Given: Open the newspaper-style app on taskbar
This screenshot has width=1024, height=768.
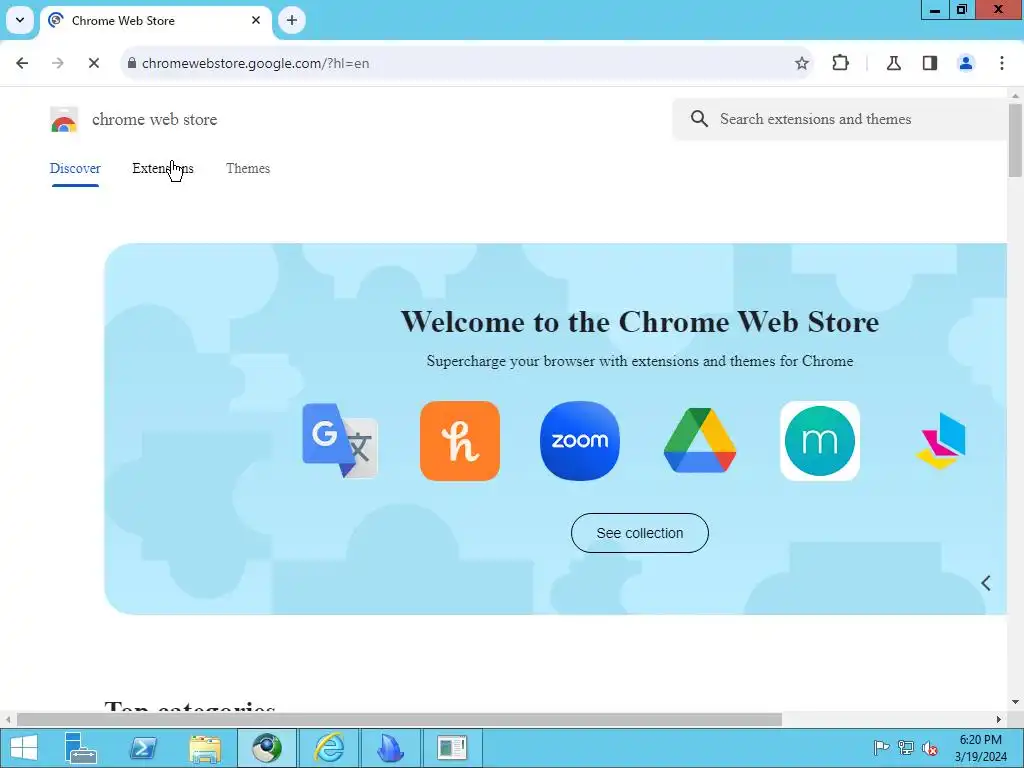Looking at the screenshot, I should (452, 748).
